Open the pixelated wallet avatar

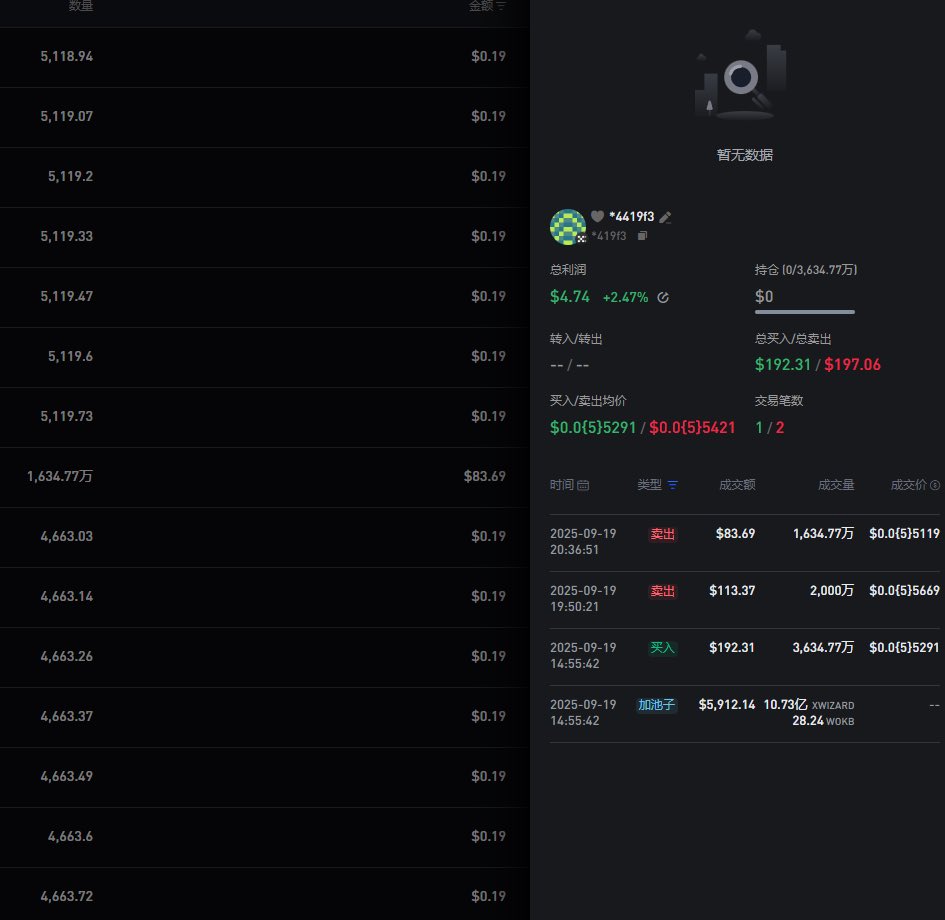tap(568, 227)
